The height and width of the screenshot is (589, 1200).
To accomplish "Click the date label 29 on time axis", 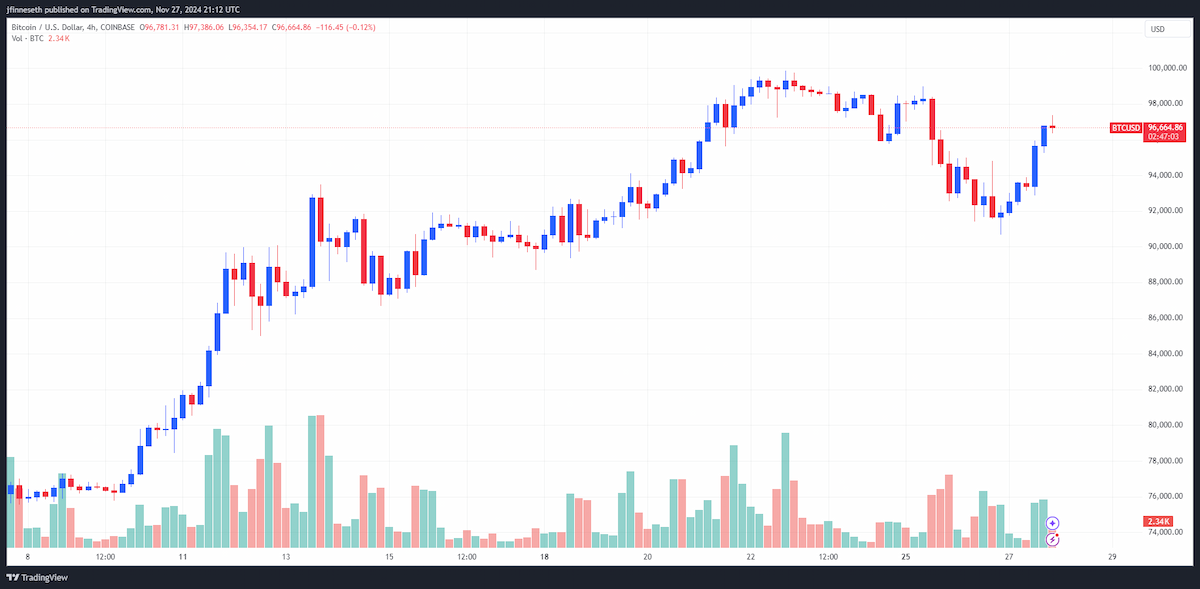I will coord(1112,555).
